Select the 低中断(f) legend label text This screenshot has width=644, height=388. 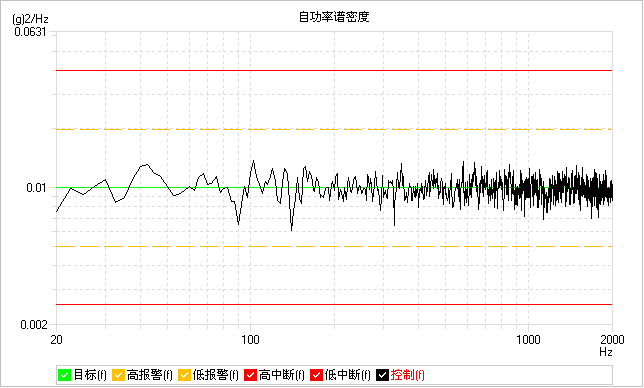pyautogui.click(x=347, y=375)
